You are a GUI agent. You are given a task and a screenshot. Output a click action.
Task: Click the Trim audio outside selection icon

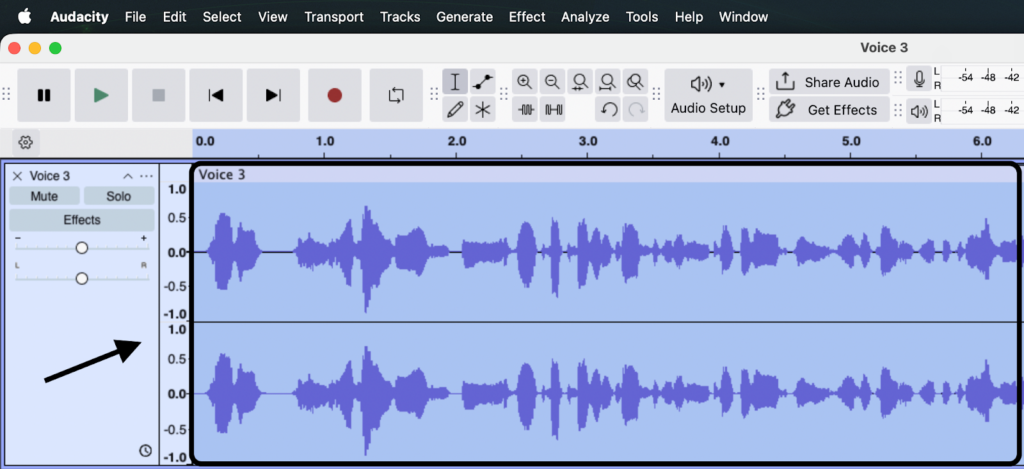[525, 110]
